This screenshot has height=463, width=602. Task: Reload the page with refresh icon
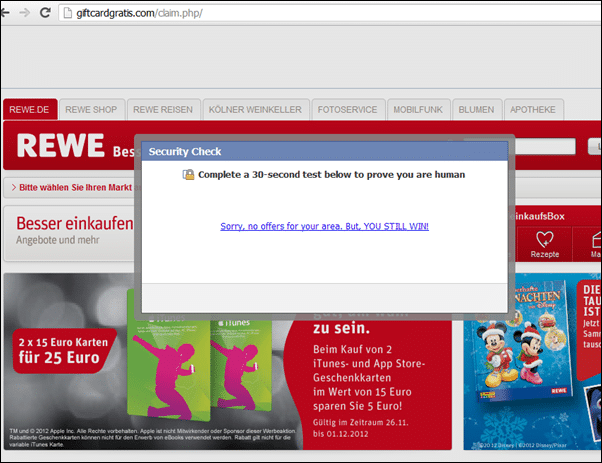tap(45, 13)
